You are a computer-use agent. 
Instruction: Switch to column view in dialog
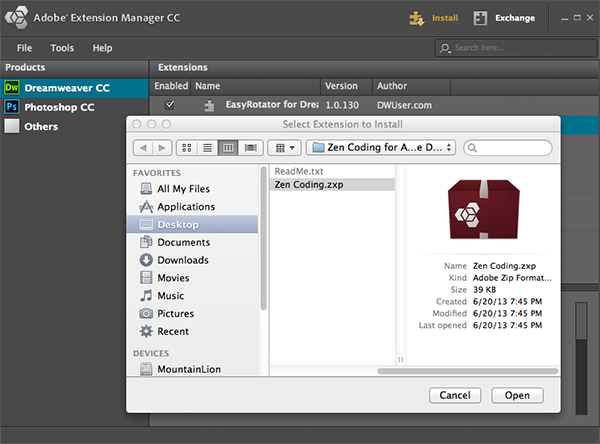coord(228,148)
